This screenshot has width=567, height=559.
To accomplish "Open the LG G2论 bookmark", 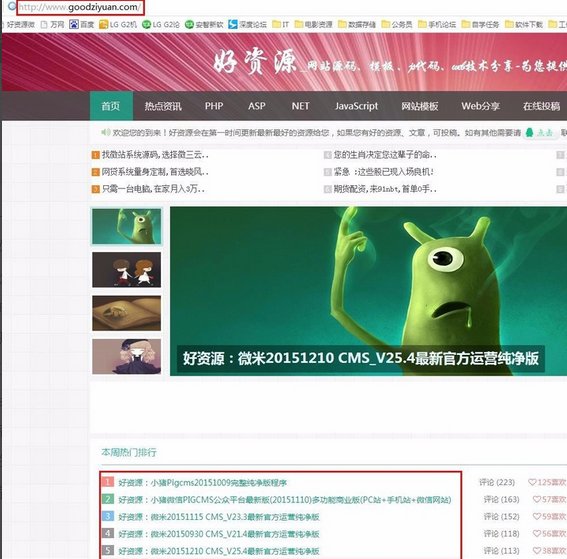I will pos(161,25).
